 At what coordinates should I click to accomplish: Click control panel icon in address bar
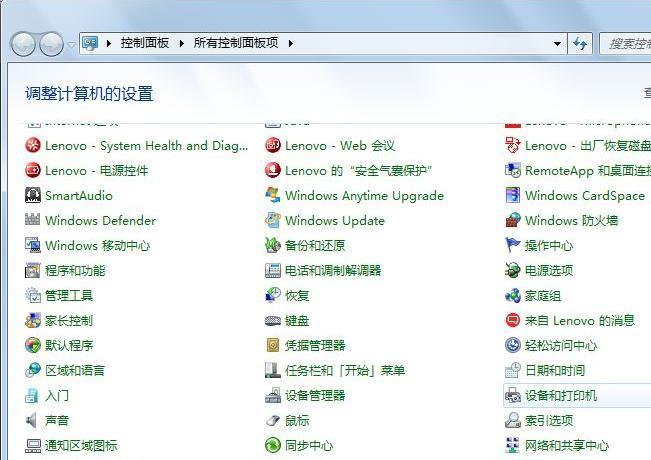(x=90, y=43)
